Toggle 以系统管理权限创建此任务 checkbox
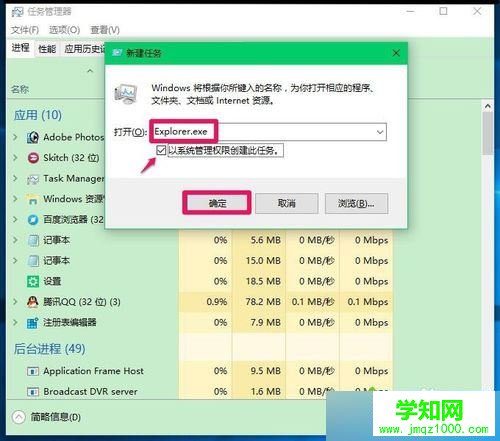Screen dimensions: 500x441 [x=161, y=150]
